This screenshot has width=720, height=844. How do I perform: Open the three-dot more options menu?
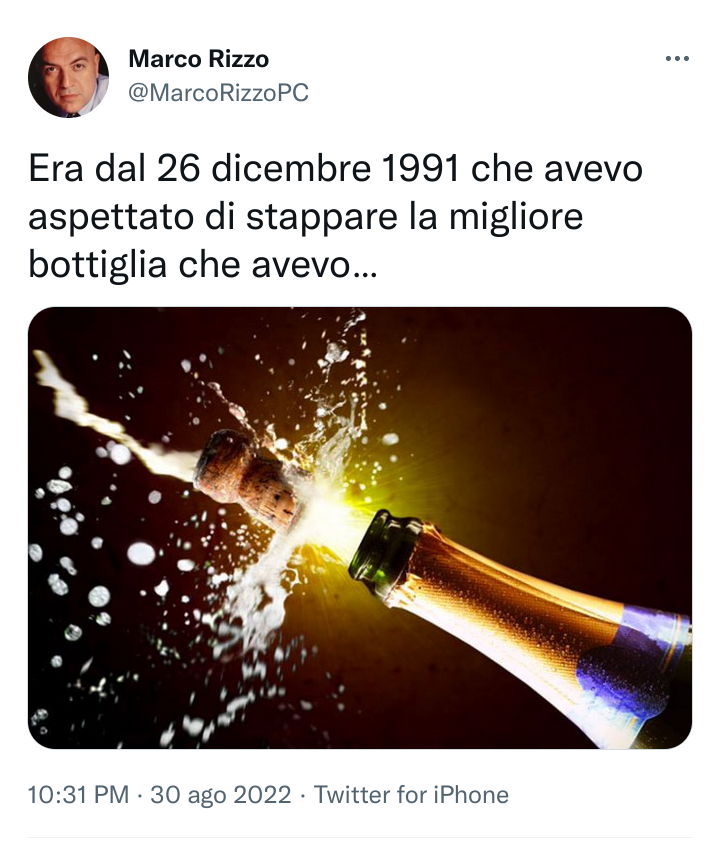point(677,58)
